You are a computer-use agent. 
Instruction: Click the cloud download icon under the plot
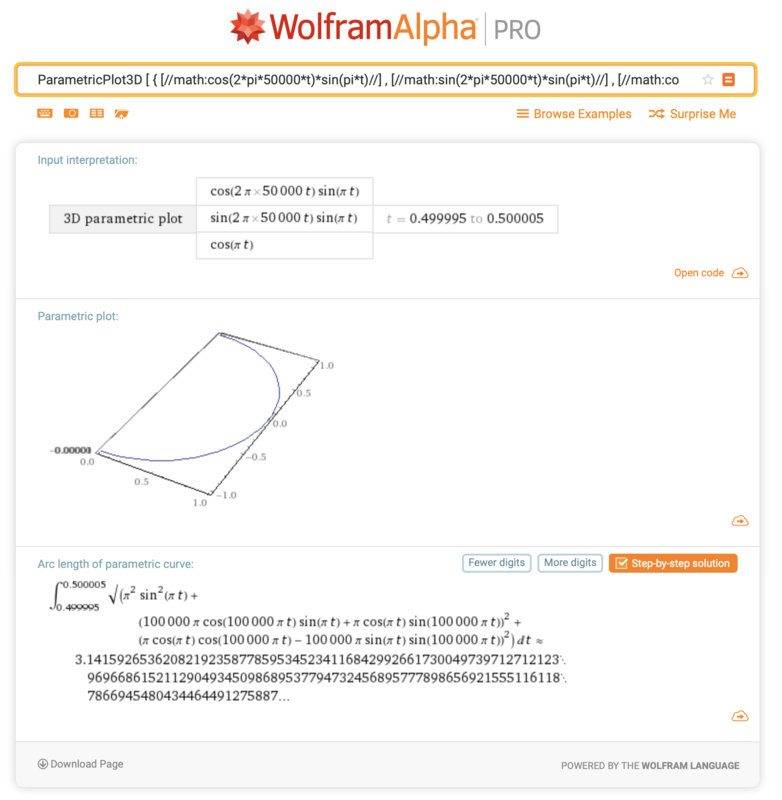click(740, 521)
